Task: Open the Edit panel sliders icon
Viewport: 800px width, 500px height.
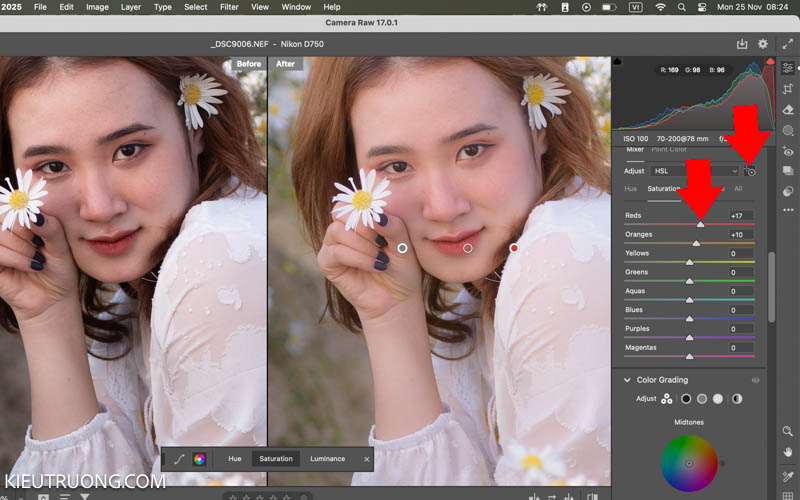Action: tap(788, 67)
